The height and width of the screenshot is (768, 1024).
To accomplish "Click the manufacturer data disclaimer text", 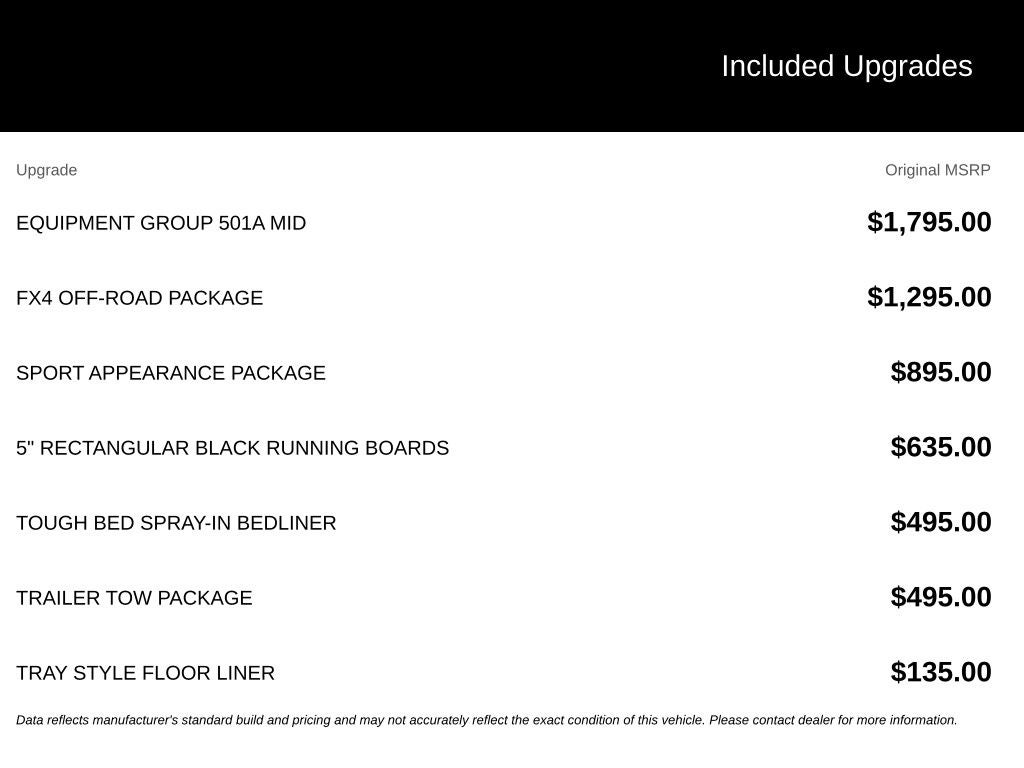I will pyautogui.click(x=487, y=720).
